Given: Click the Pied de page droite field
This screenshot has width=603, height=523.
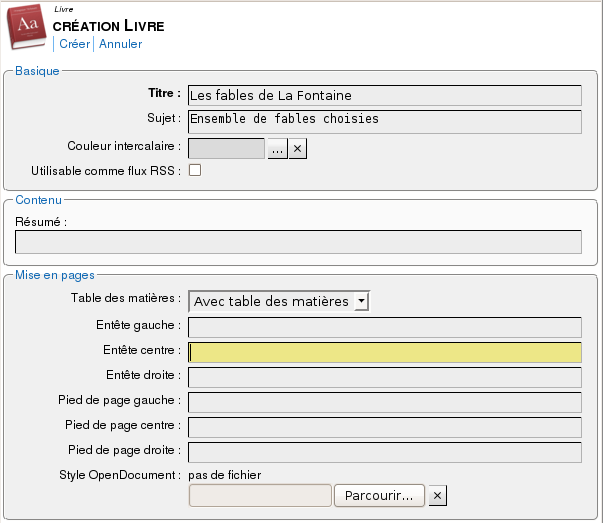Looking at the screenshot, I should [385, 452].
